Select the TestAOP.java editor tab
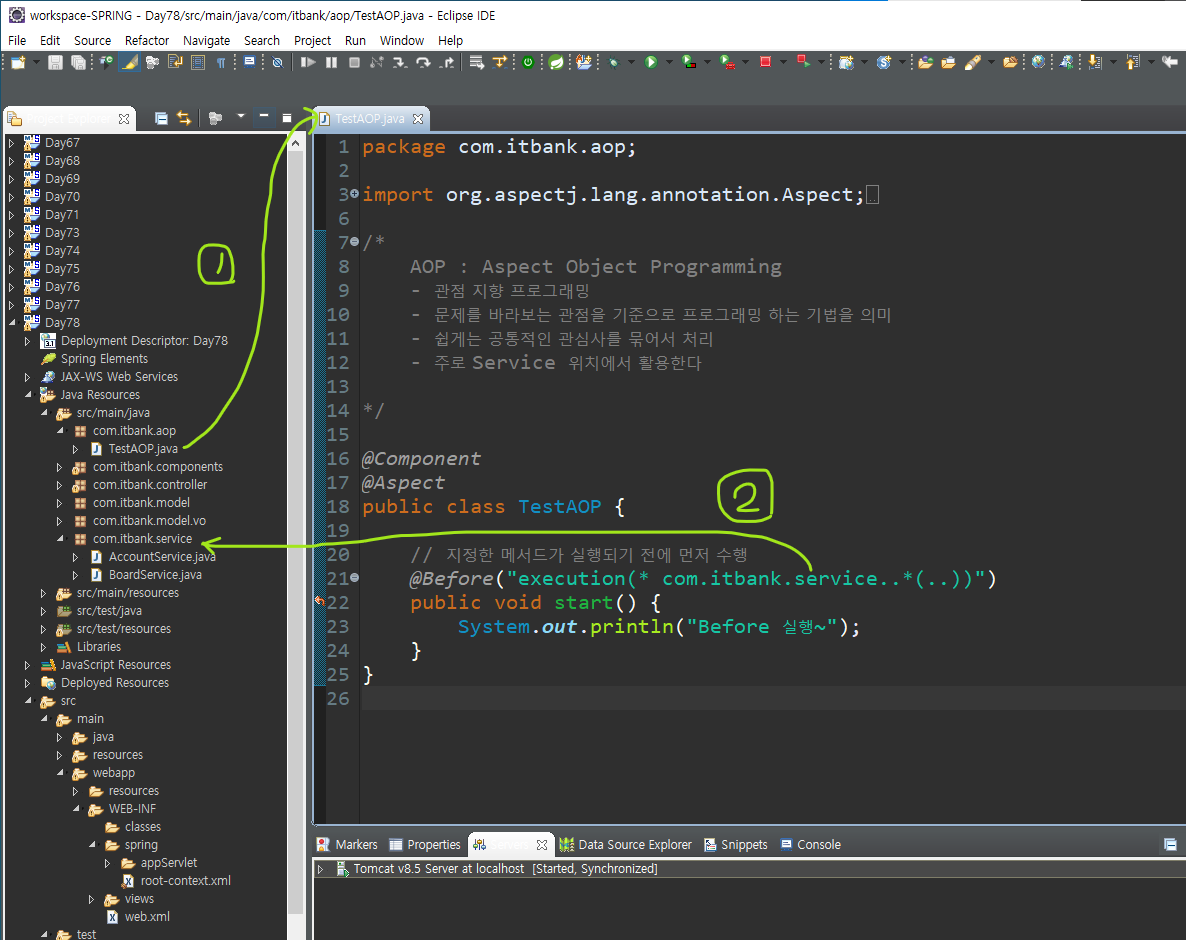The image size is (1186, 940). 369,119
